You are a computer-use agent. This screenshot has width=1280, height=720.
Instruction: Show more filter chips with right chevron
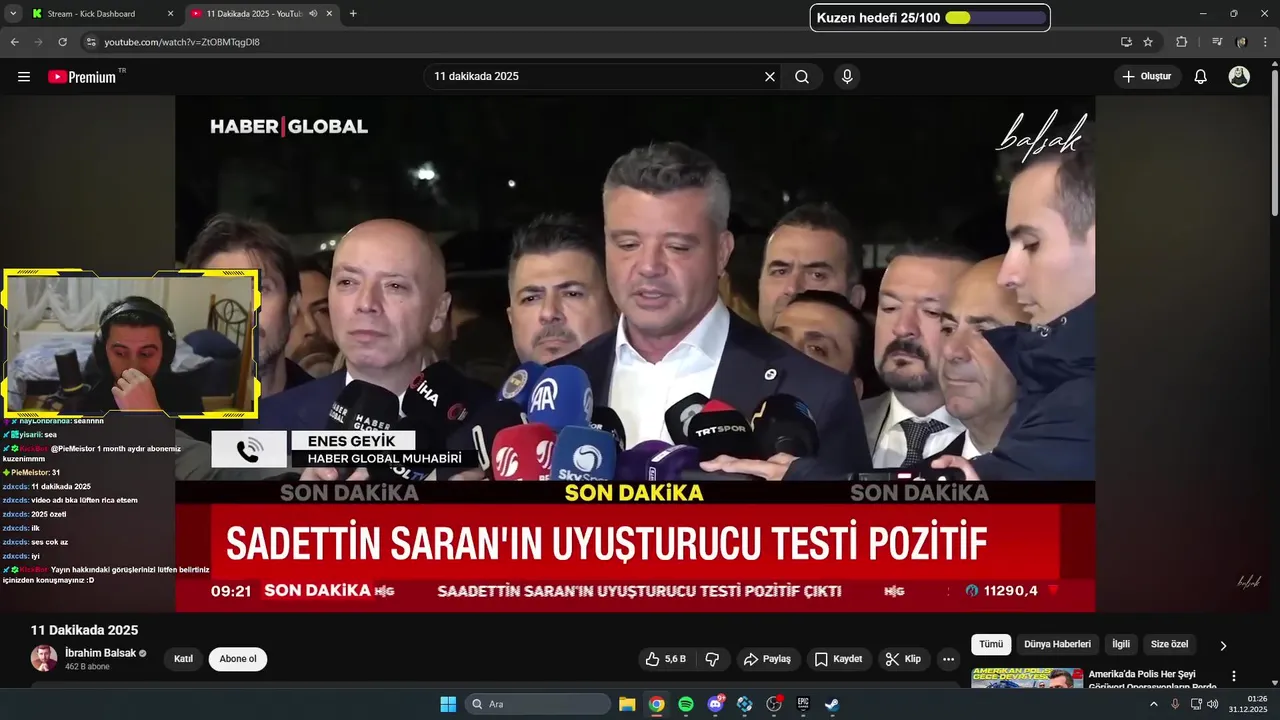point(1222,646)
